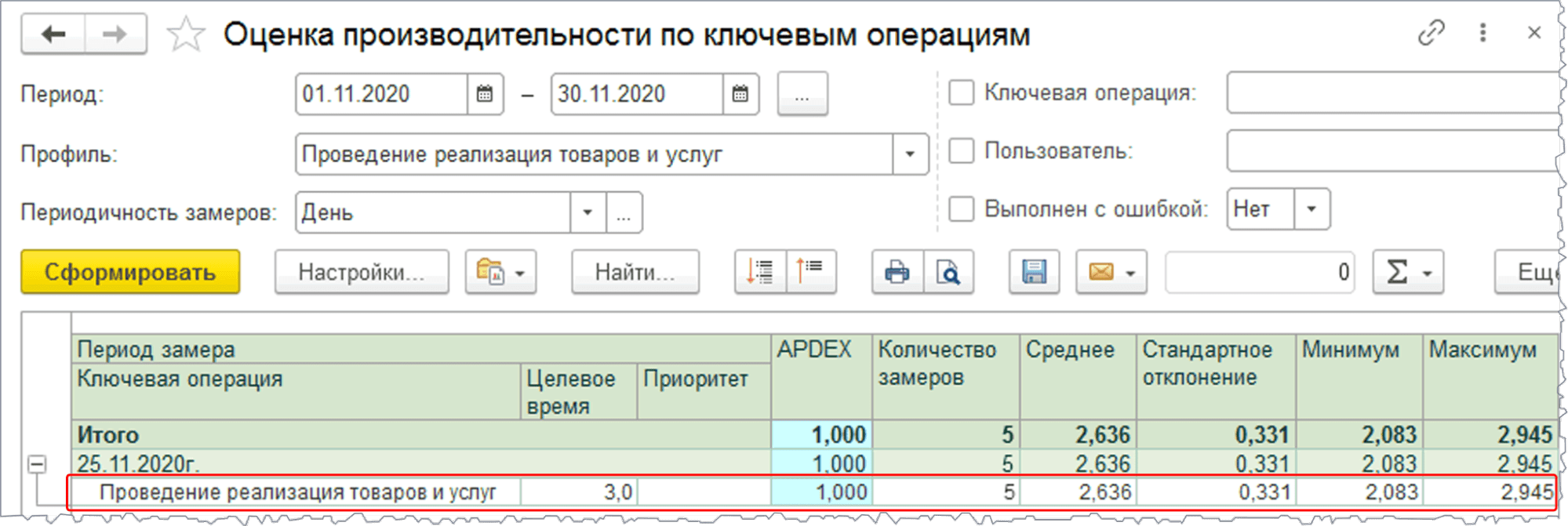The width and height of the screenshot is (1568, 526).
Task: Open print preview with magnifier icon
Action: pyautogui.click(x=948, y=272)
